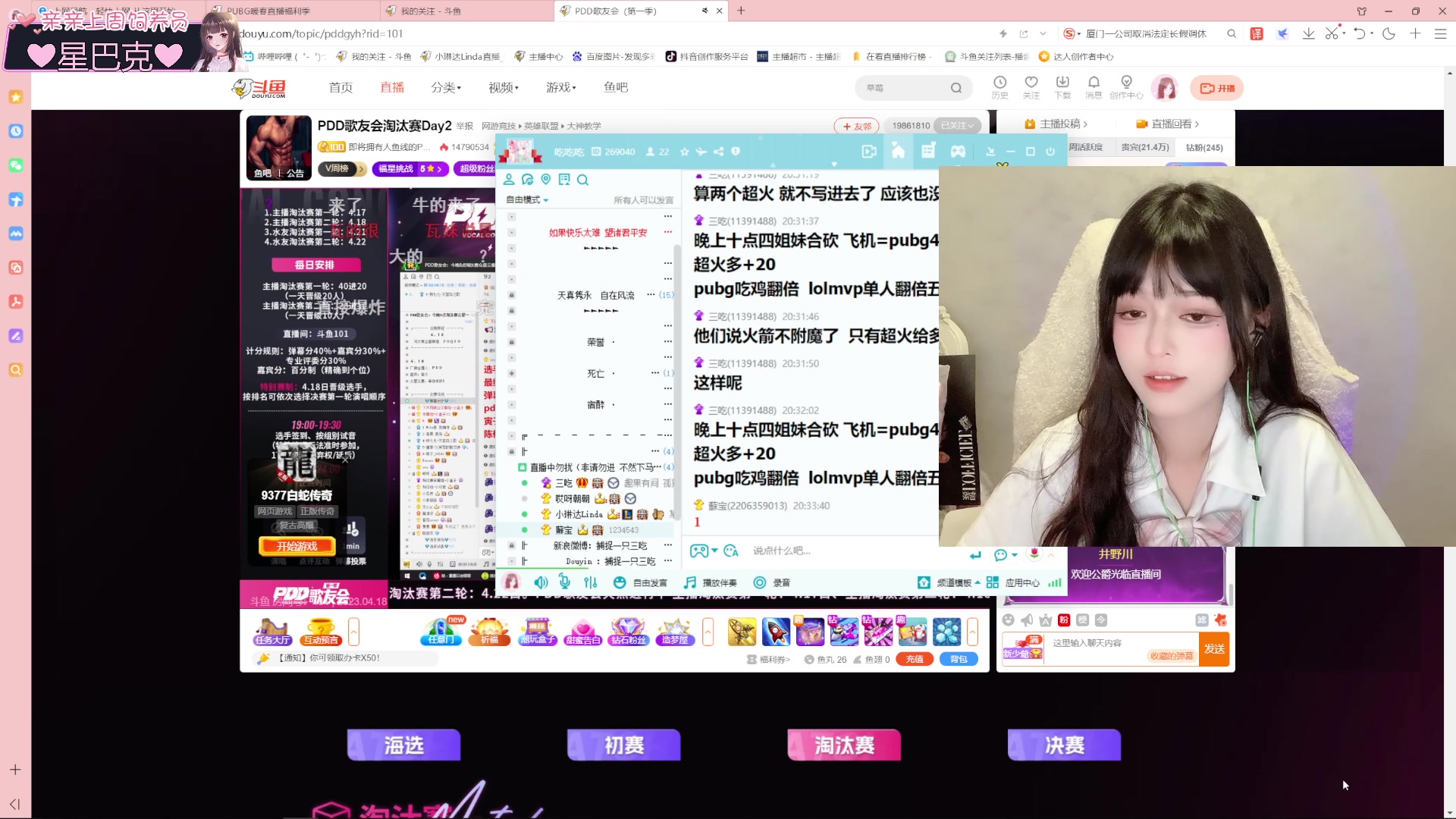The image size is (1456, 819).
Task: Click the speaker volume icon in YY bottom bar
Action: coord(541,582)
